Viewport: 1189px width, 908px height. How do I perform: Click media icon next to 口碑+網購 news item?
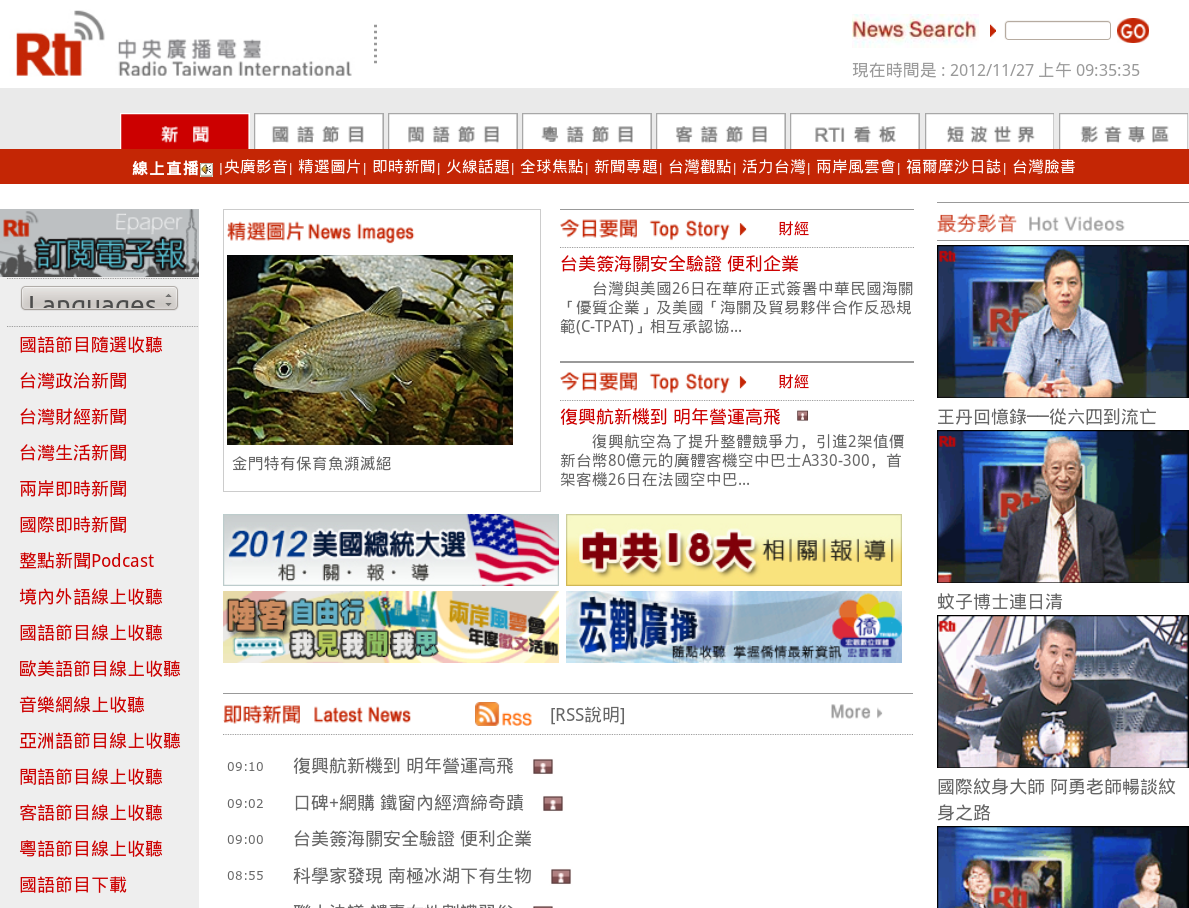pos(553,803)
